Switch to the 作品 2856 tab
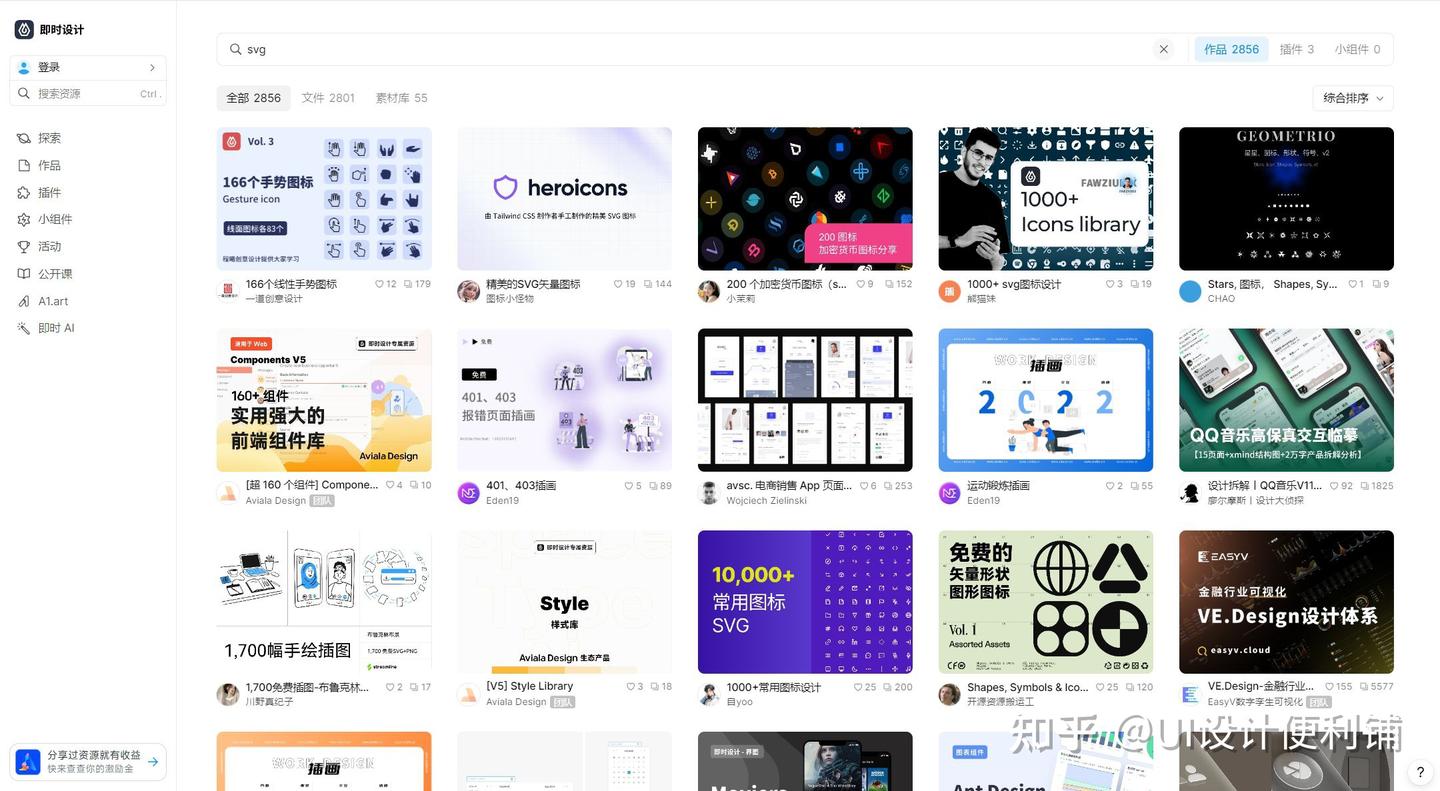Image resolution: width=1440 pixels, height=791 pixels. coord(1231,49)
